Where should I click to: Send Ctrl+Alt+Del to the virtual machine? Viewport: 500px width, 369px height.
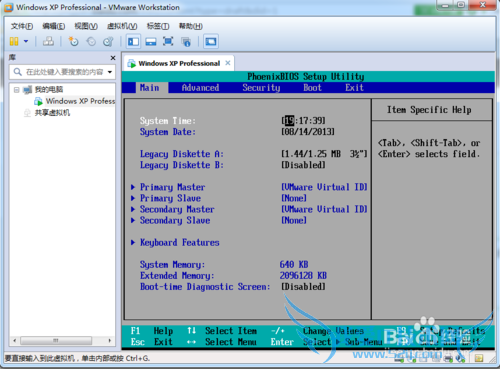coord(48,41)
